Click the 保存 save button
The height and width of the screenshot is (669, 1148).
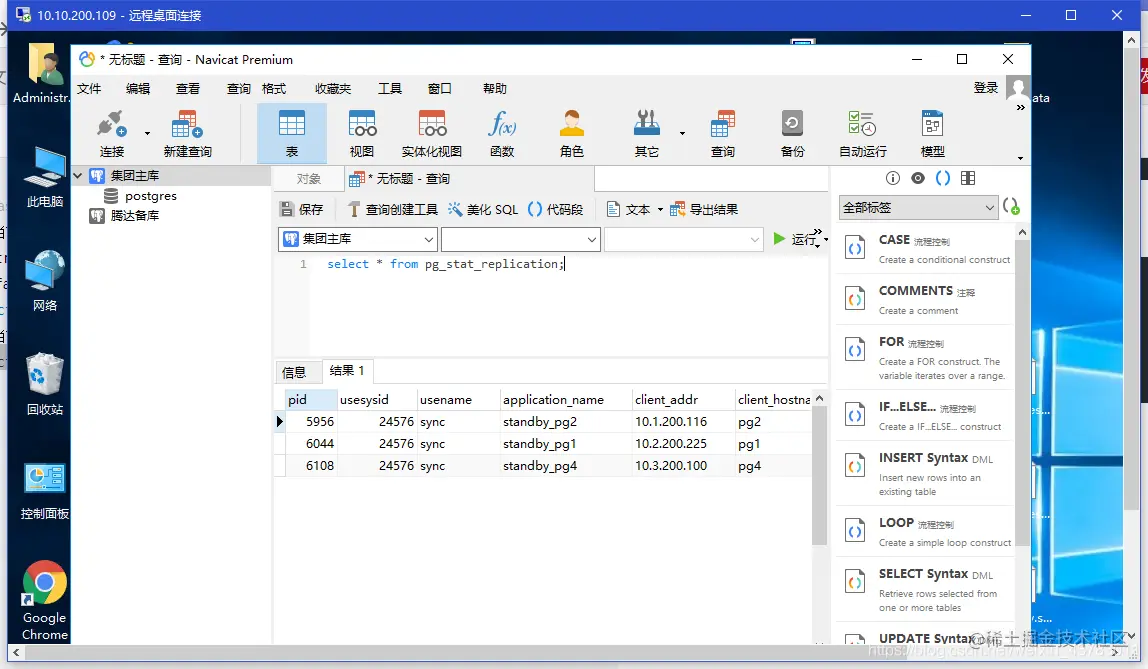point(302,209)
